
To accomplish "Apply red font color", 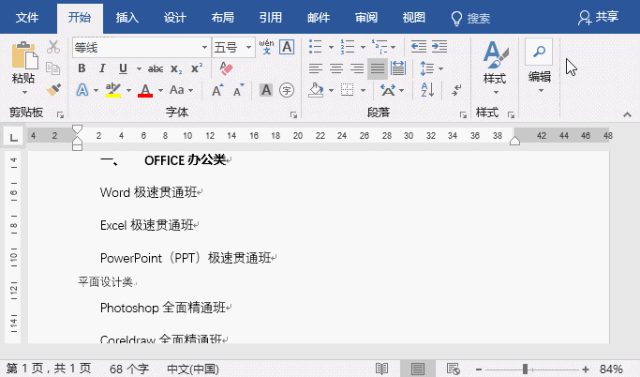I will tap(145, 90).
